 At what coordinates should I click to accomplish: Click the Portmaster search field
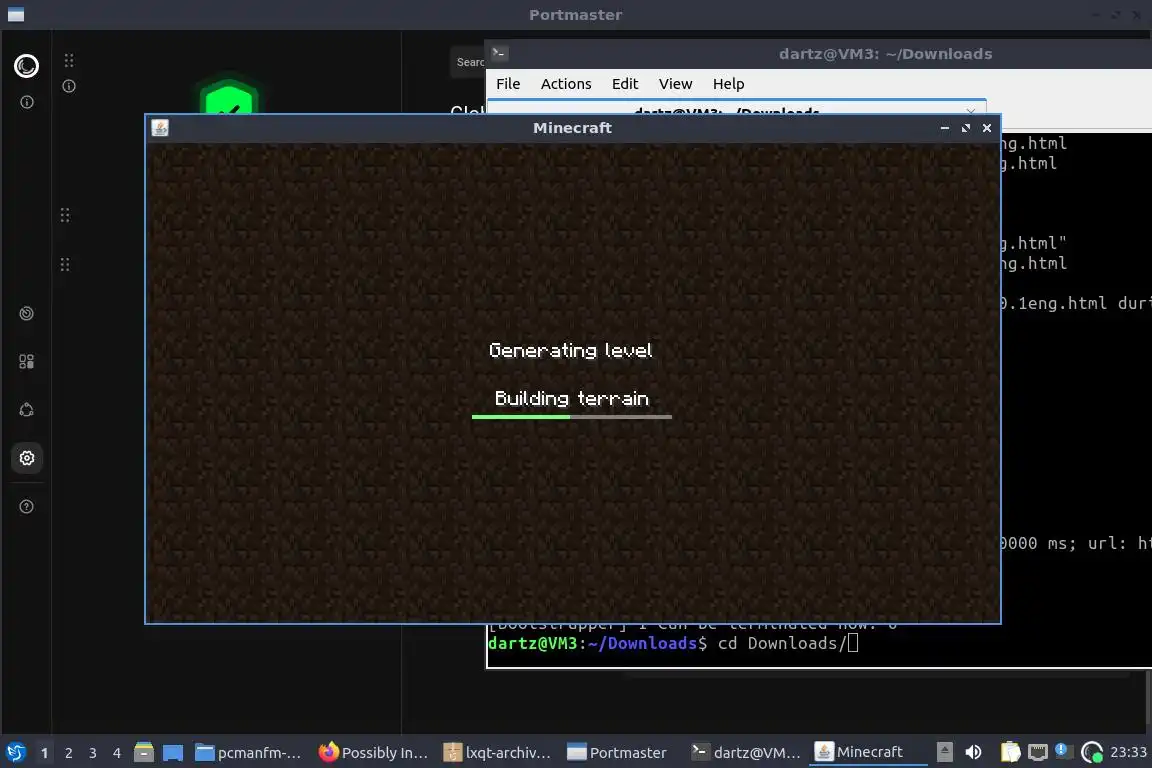pyautogui.click(x=468, y=62)
